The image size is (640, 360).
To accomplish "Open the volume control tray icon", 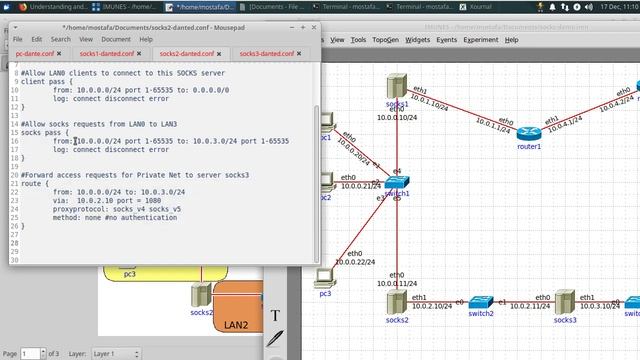I will tap(588, 7).
